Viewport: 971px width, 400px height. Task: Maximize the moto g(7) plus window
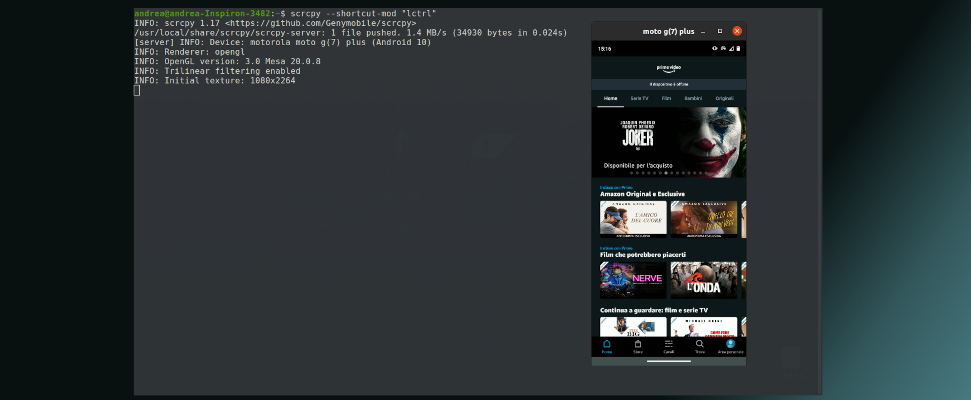[720, 31]
